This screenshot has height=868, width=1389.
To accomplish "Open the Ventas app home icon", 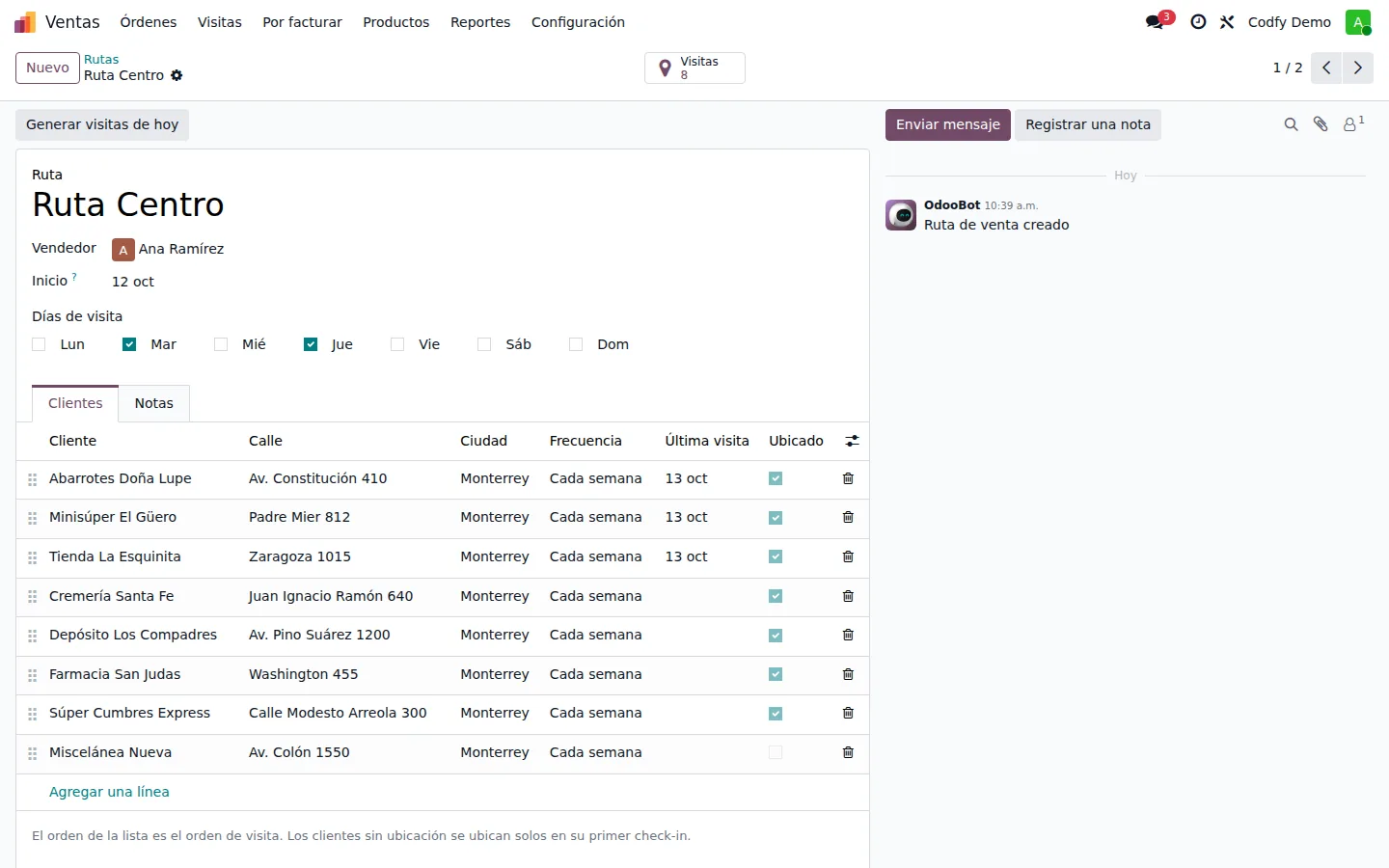I will coord(25,22).
